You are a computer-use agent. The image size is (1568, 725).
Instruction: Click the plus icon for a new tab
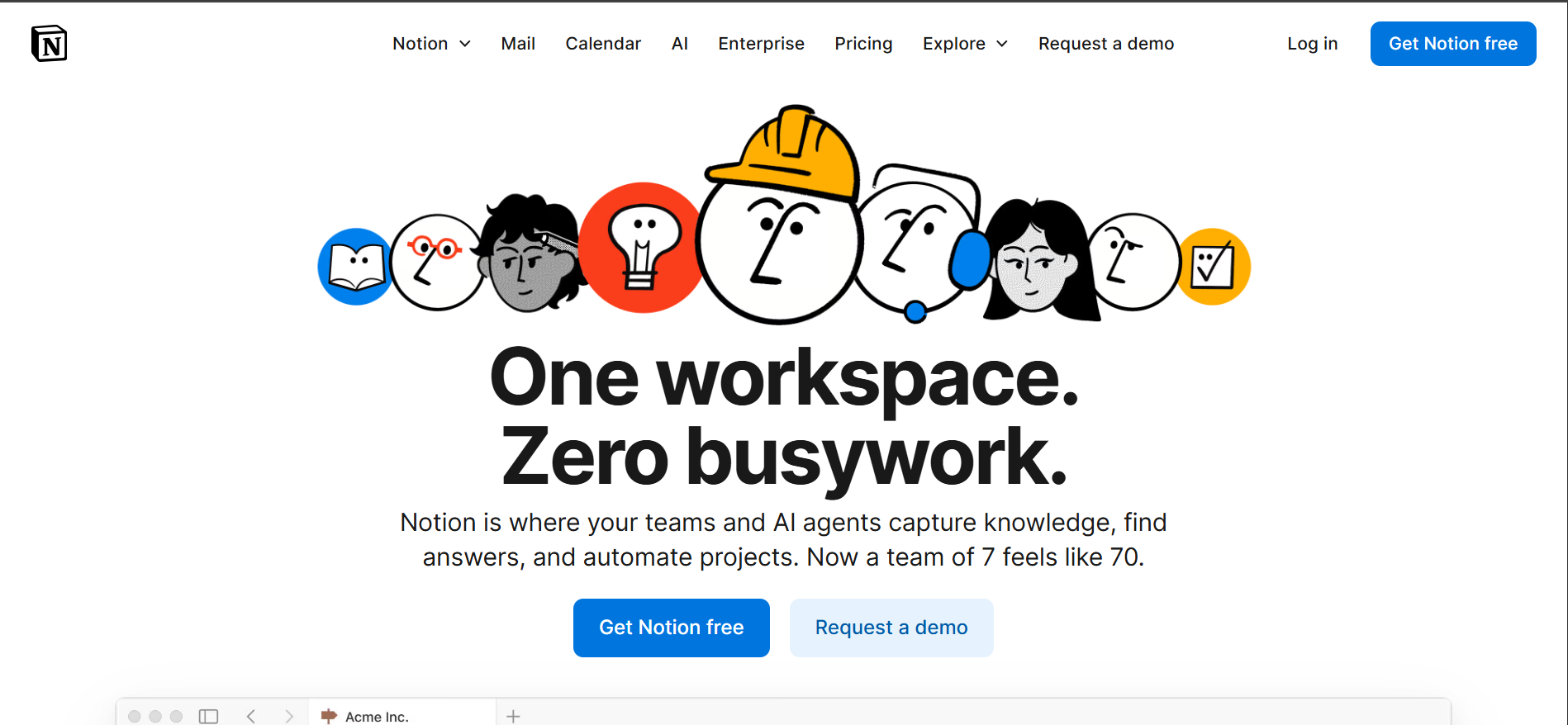[513, 716]
